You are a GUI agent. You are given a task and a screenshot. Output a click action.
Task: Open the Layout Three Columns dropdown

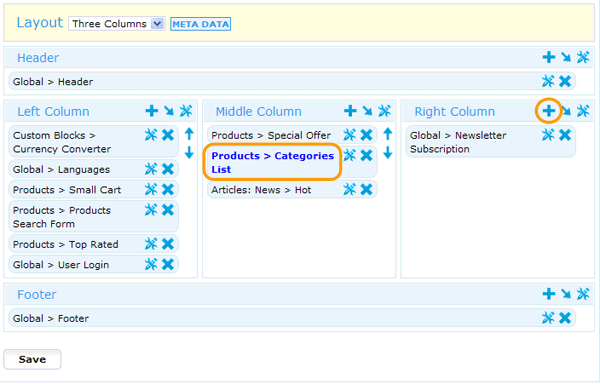click(117, 24)
